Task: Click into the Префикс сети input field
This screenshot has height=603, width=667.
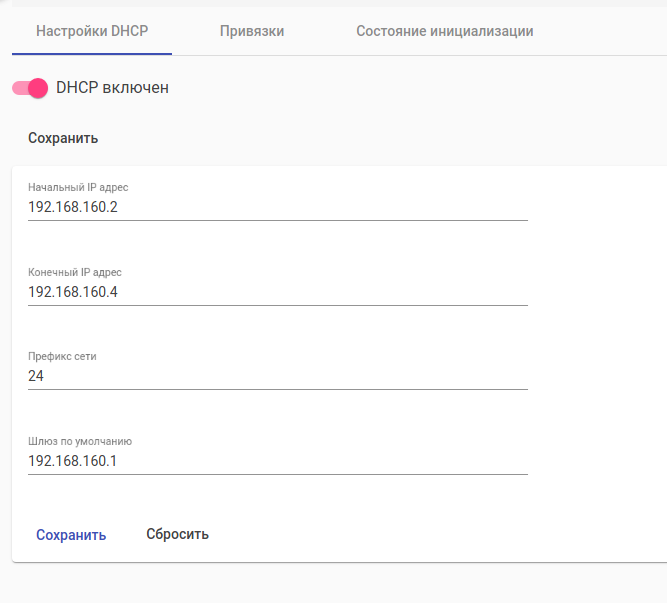Action: pyautogui.click(x=300, y=376)
